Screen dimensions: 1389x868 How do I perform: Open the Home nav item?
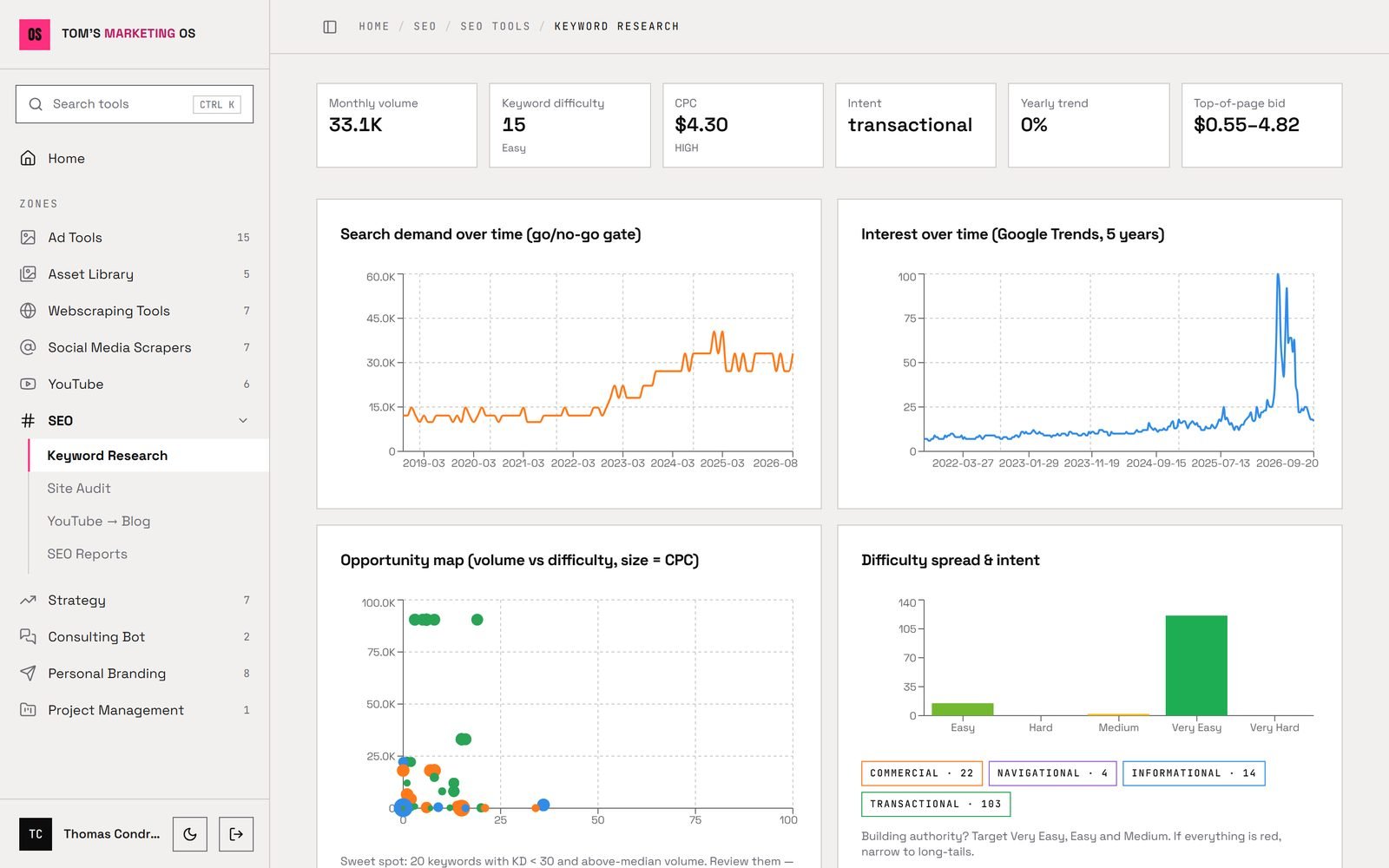[x=135, y=158]
